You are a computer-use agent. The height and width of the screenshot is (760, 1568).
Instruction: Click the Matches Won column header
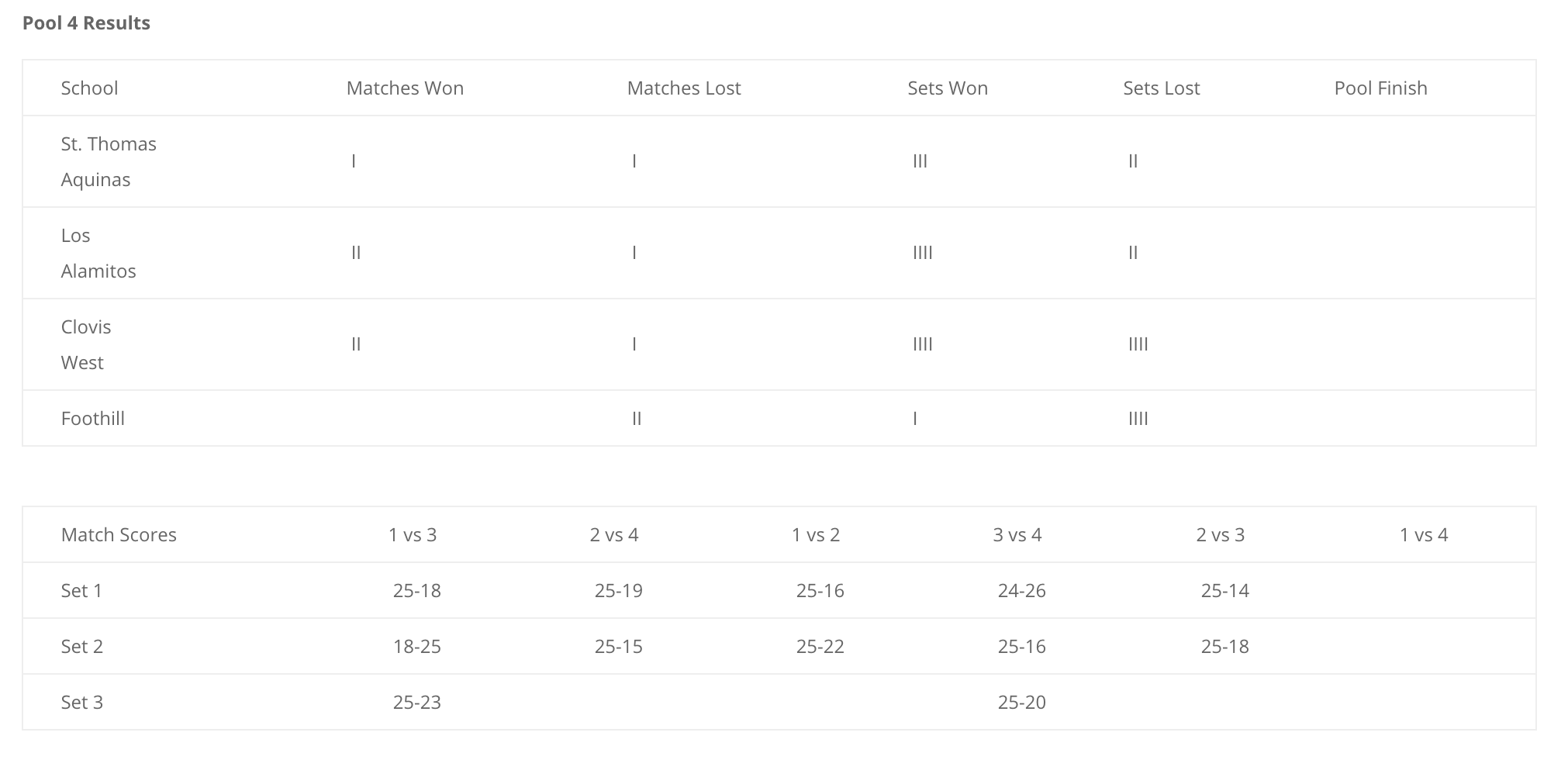(x=405, y=88)
